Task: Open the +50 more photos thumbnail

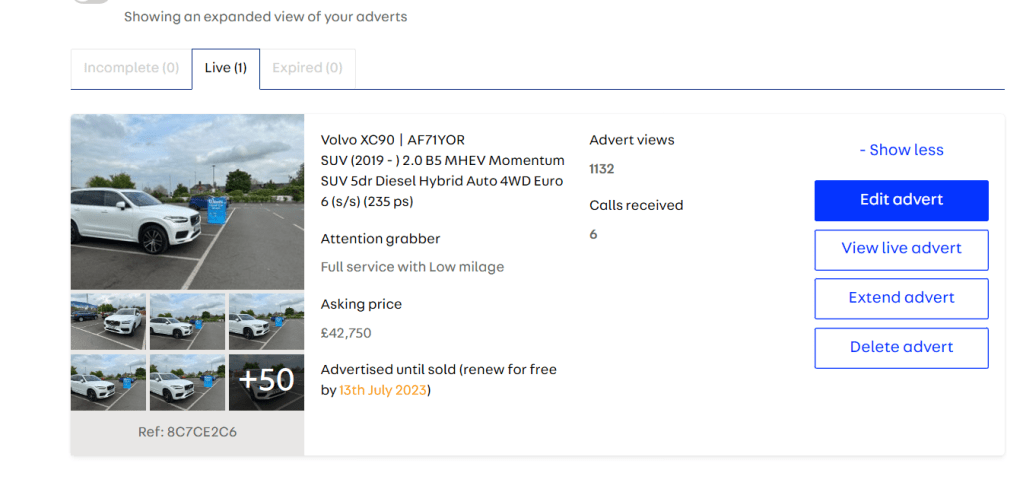Action: pos(266,382)
